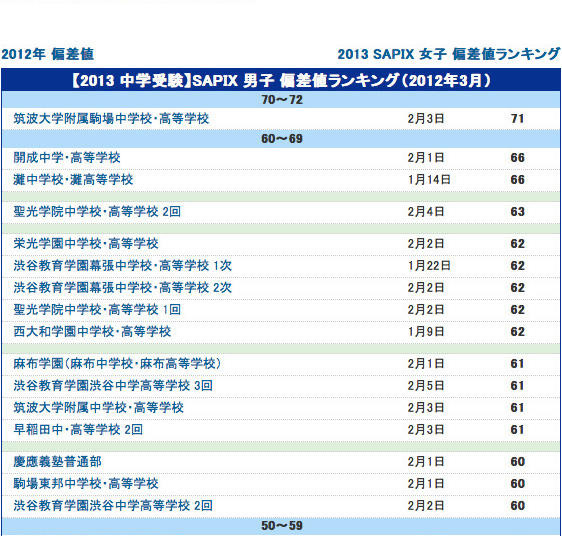The height and width of the screenshot is (536, 562).
Task: Click score 62 in 西大和学園 row
Action: click(x=518, y=332)
